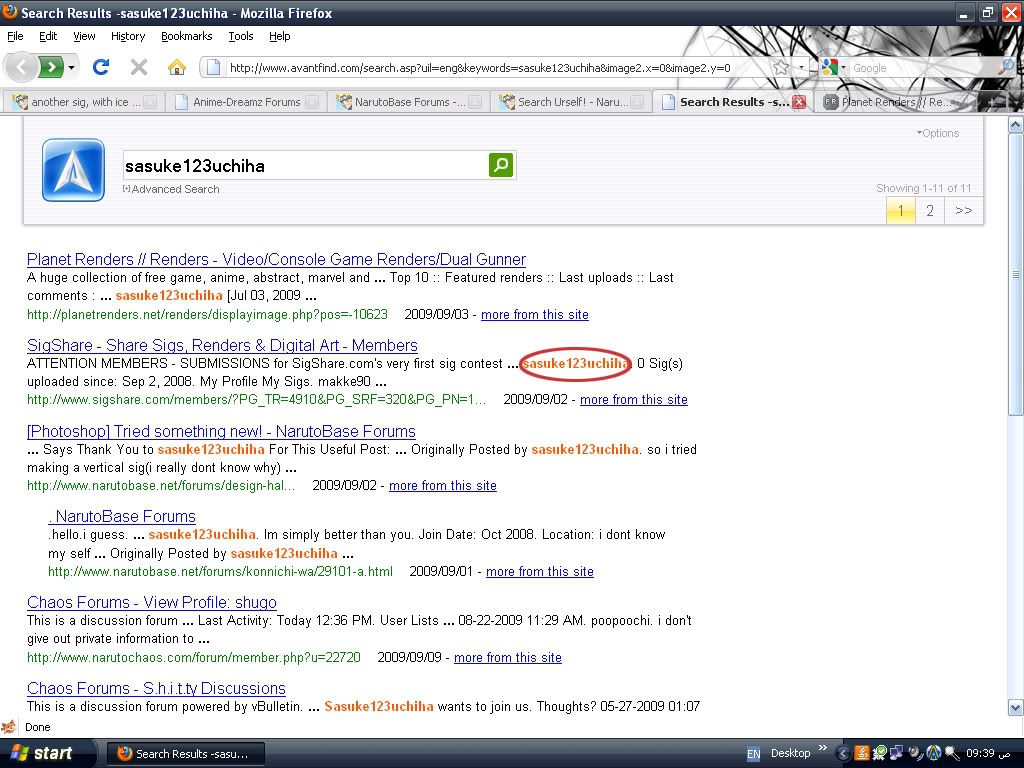Close the Search Urself! tab

(637, 102)
